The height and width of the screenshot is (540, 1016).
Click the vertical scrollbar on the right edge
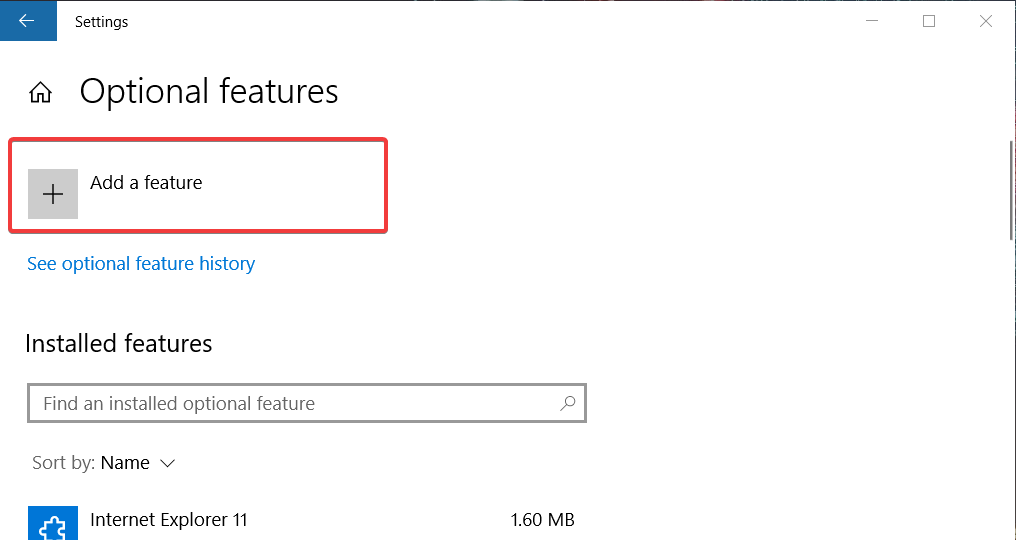pyautogui.click(x=1012, y=191)
